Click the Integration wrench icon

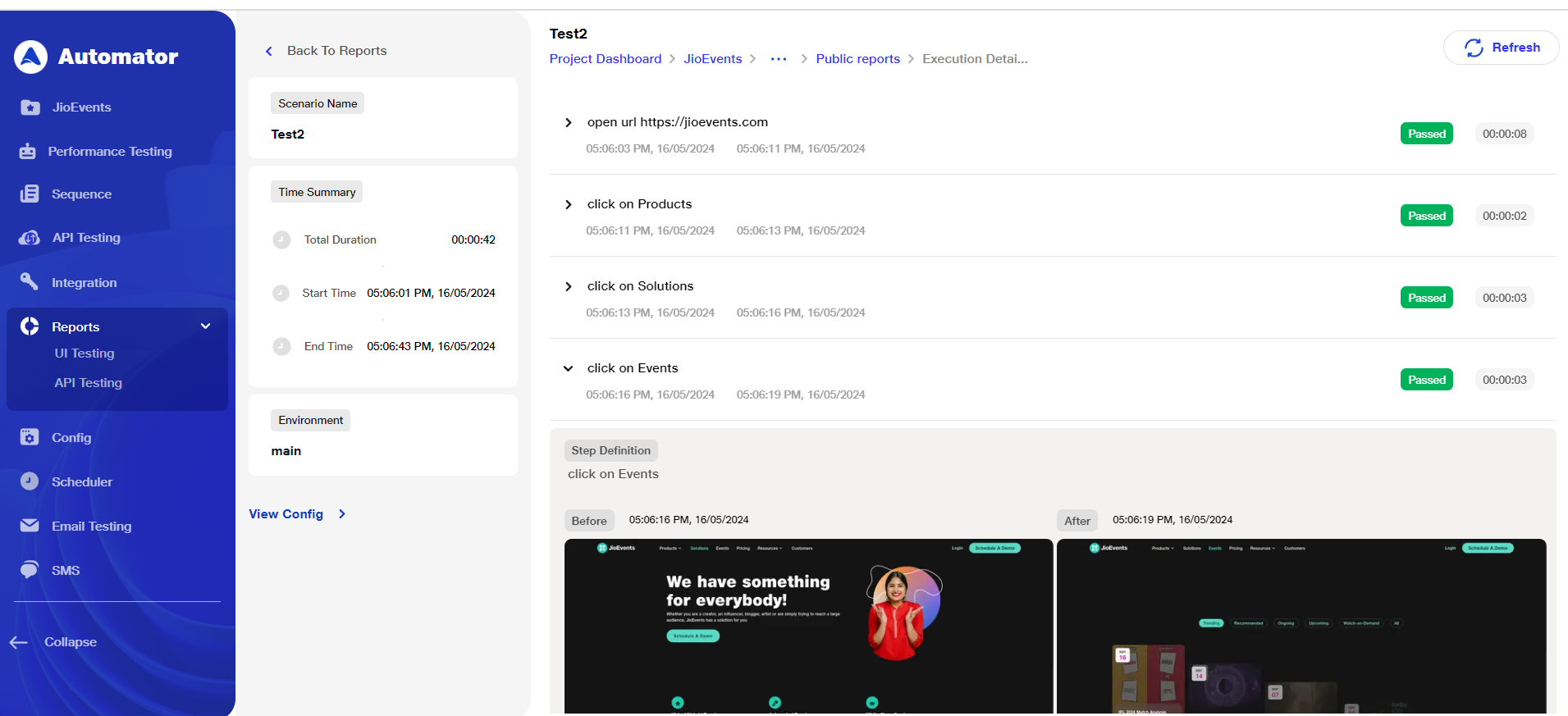(x=30, y=282)
